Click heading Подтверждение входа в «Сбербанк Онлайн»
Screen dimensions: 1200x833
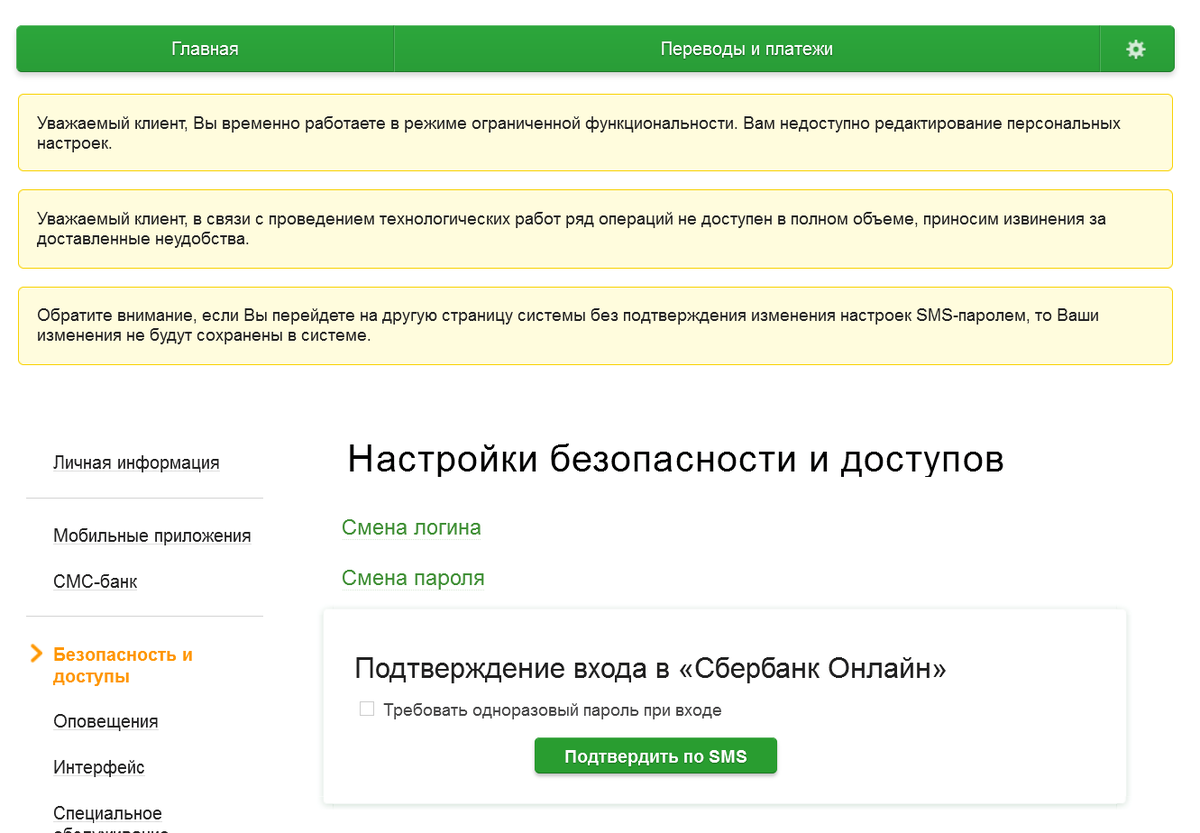(650, 668)
